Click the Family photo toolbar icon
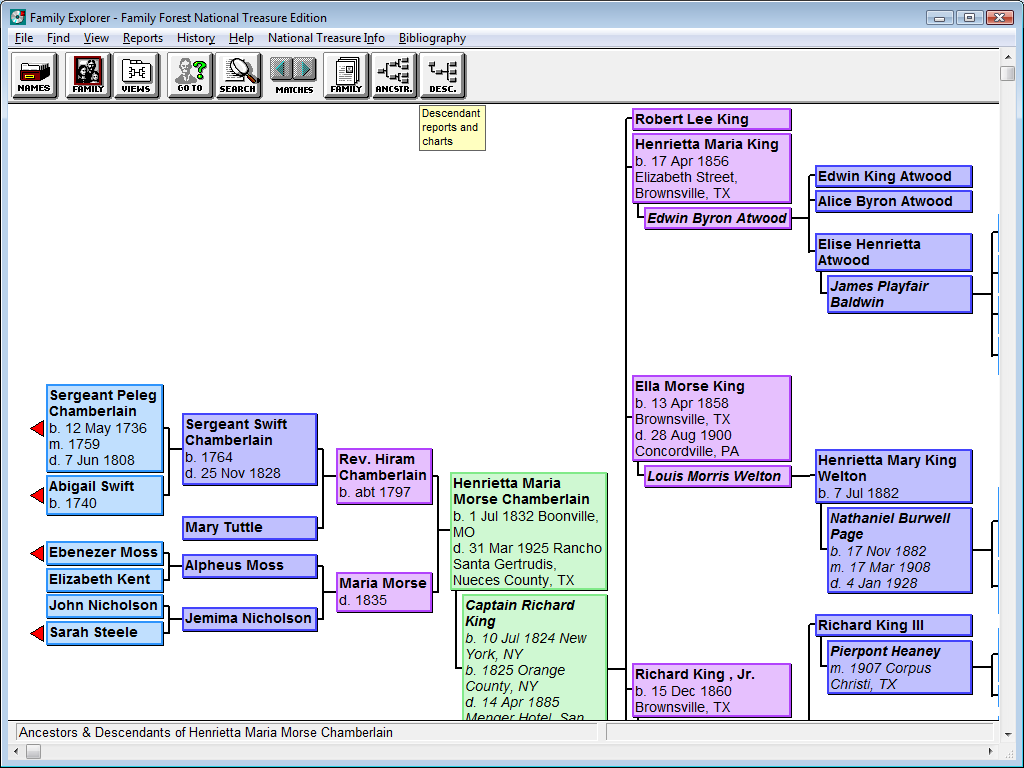 (x=88, y=76)
